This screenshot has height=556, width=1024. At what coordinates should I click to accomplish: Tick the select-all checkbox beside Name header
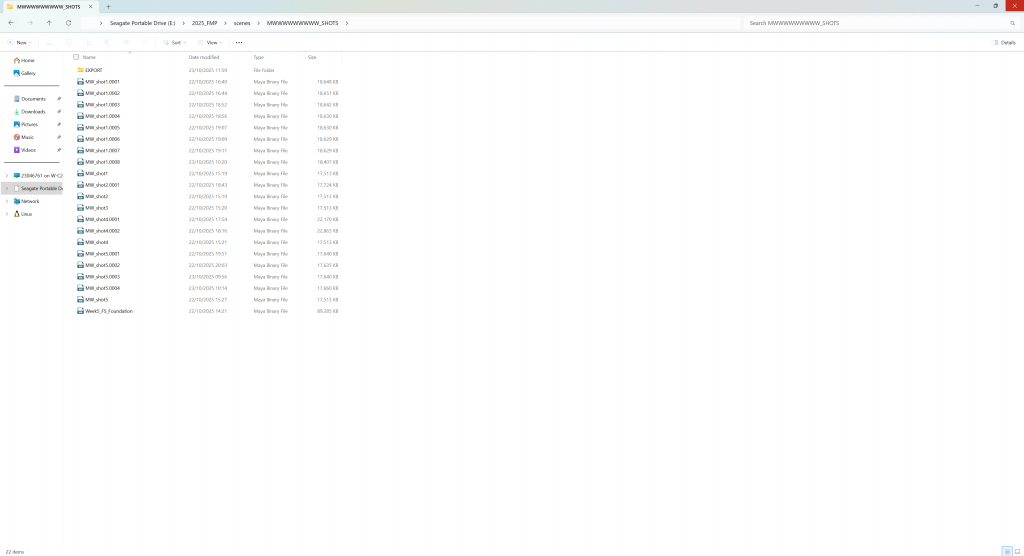[x=76, y=57]
